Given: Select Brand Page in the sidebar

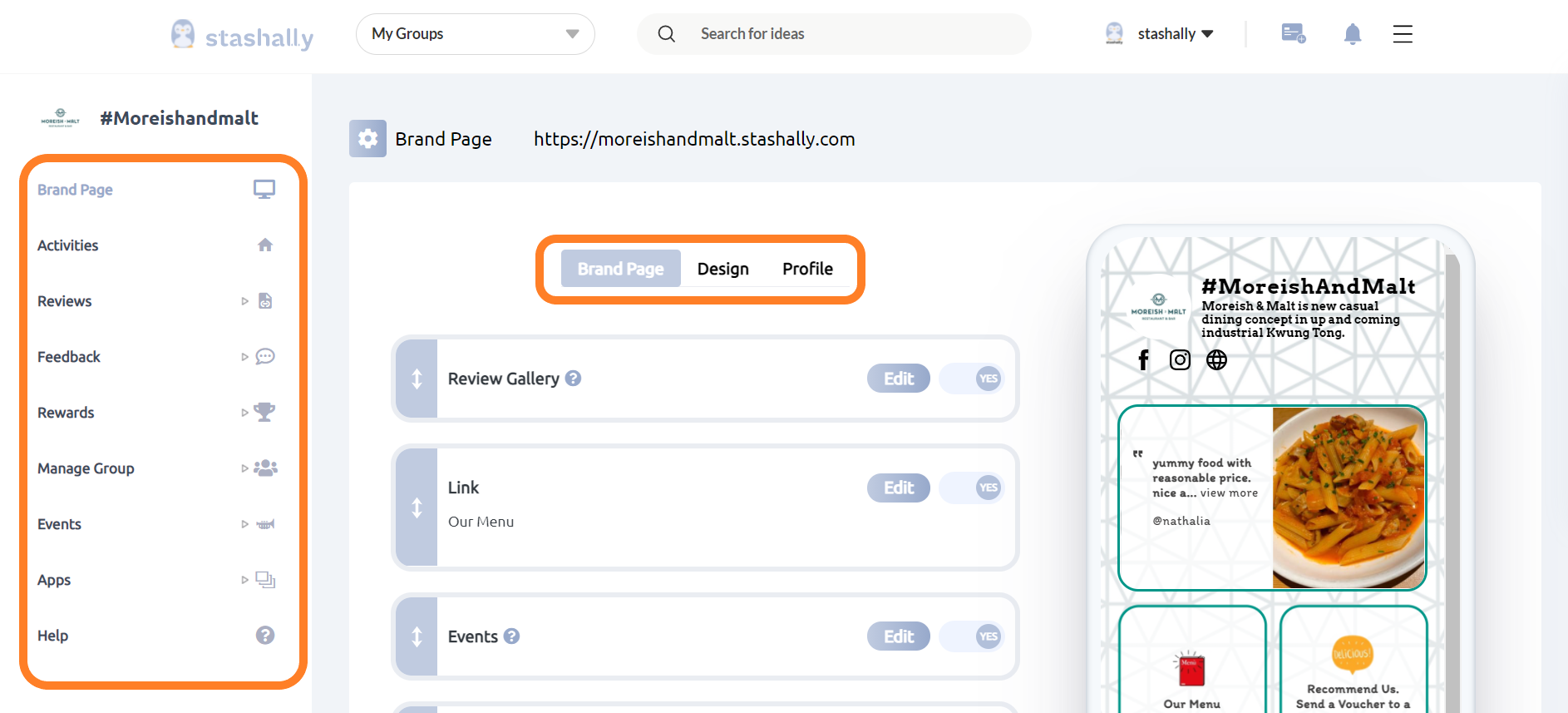Looking at the screenshot, I should 75,190.
